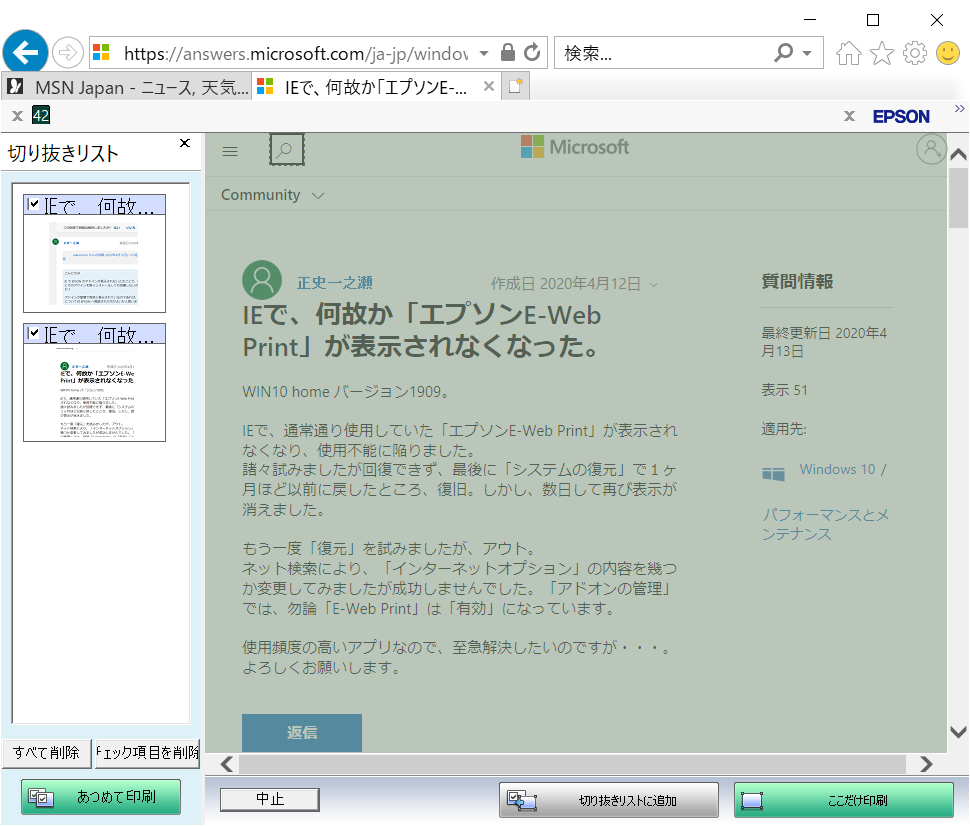Click the page search magnifier icon
970x826 pixels.
click(x=286, y=150)
